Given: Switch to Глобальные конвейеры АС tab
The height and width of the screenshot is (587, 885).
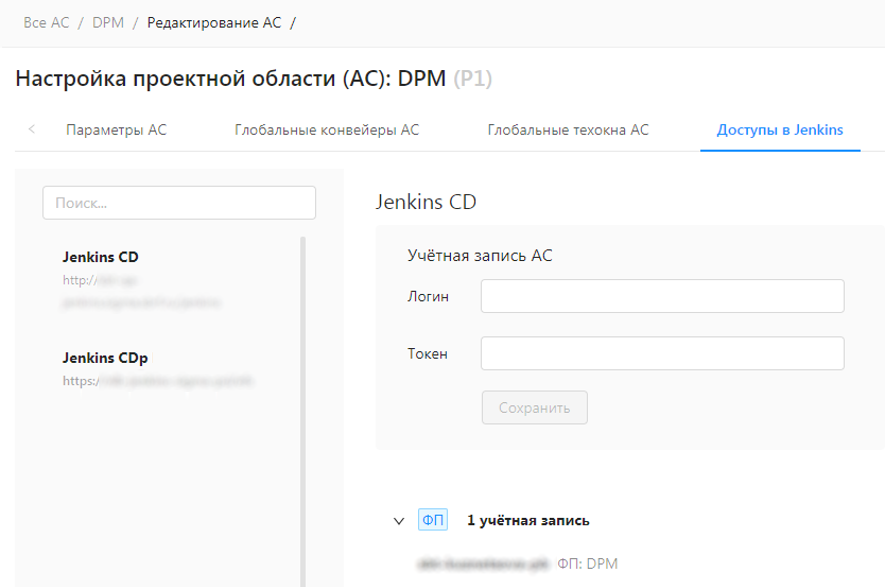Looking at the screenshot, I should click(326, 130).
